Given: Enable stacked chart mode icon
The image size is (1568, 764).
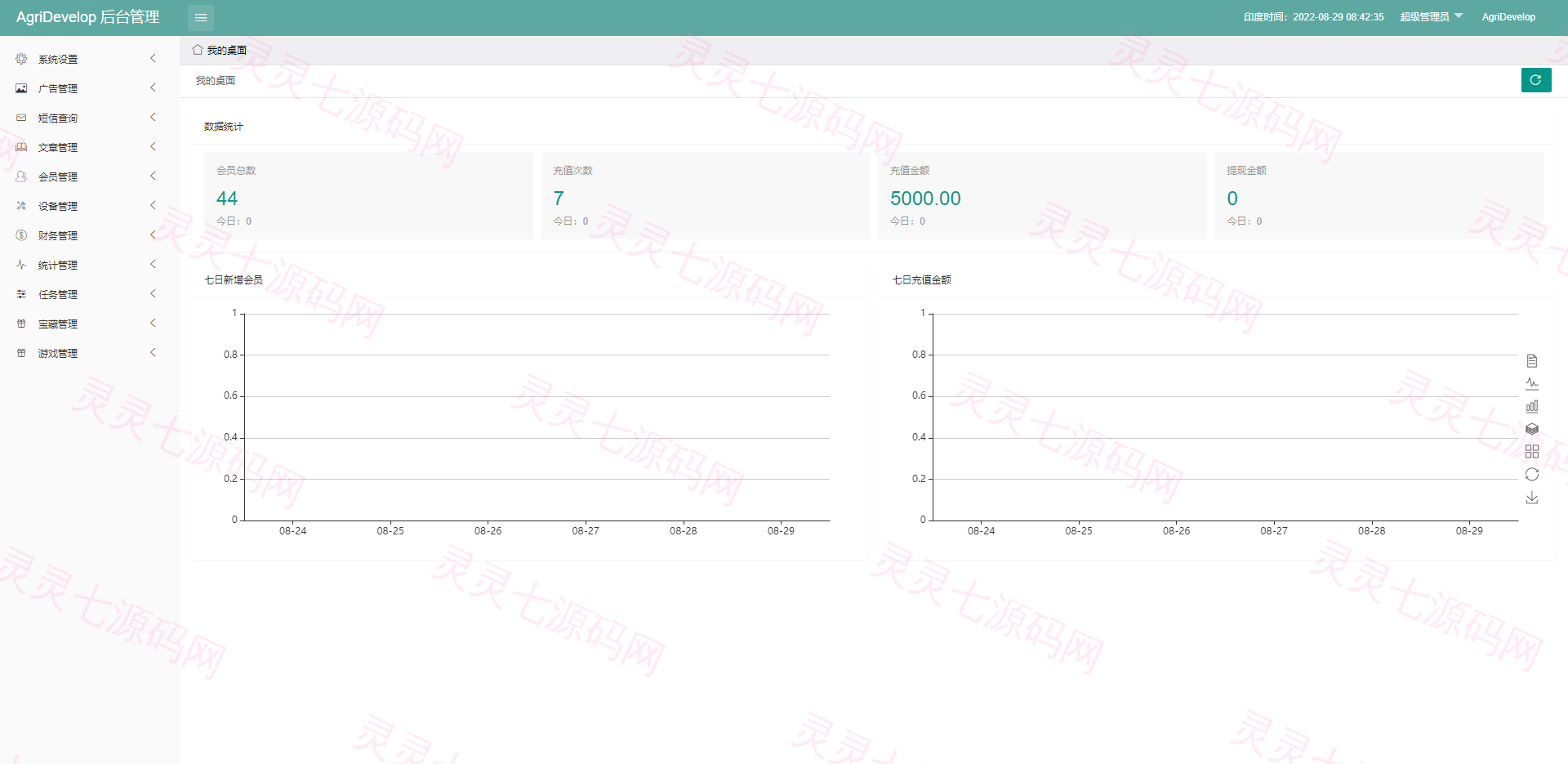Looking at the screenshot, I should point(1532,429).
